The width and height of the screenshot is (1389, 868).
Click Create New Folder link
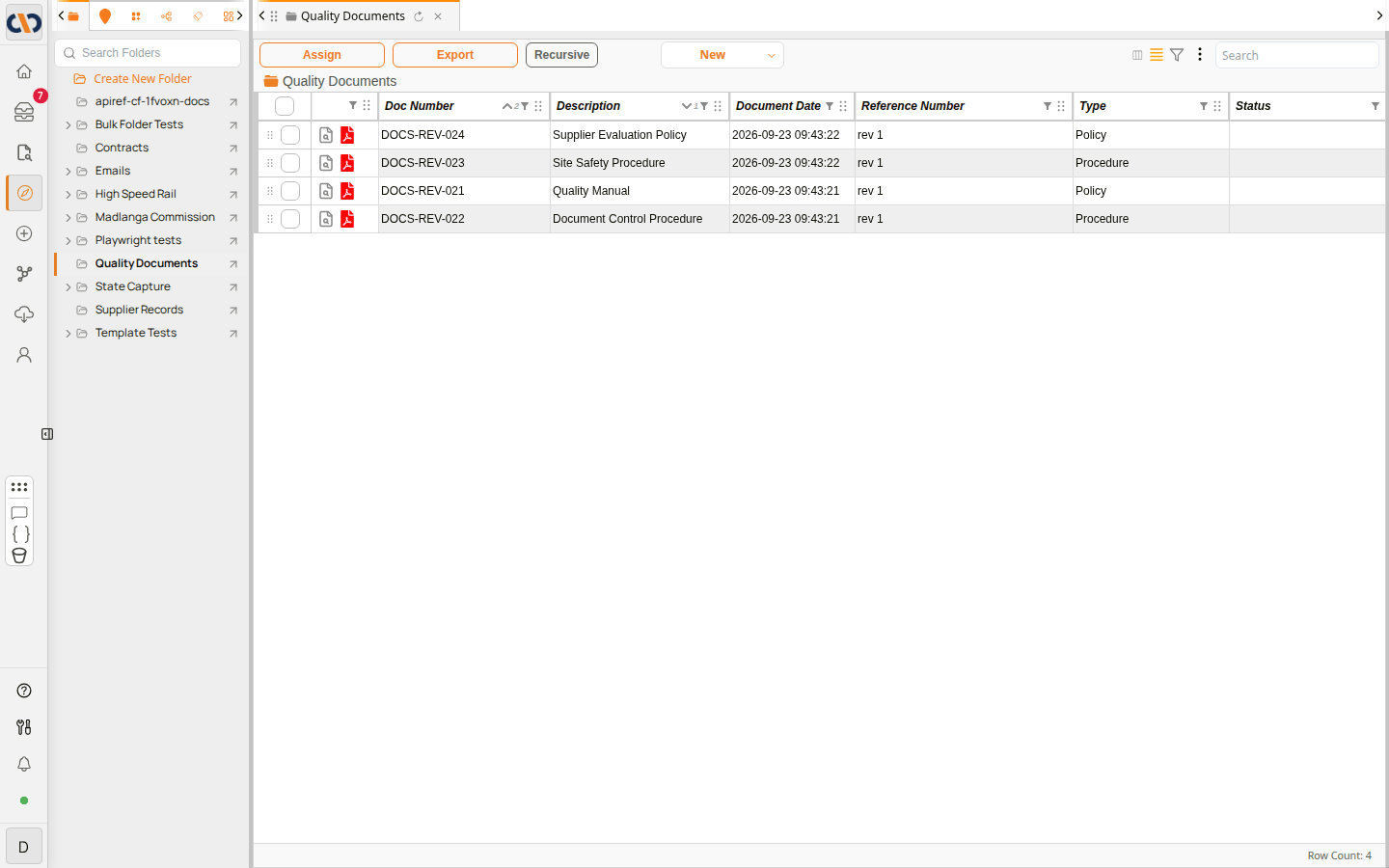point(143,79)
